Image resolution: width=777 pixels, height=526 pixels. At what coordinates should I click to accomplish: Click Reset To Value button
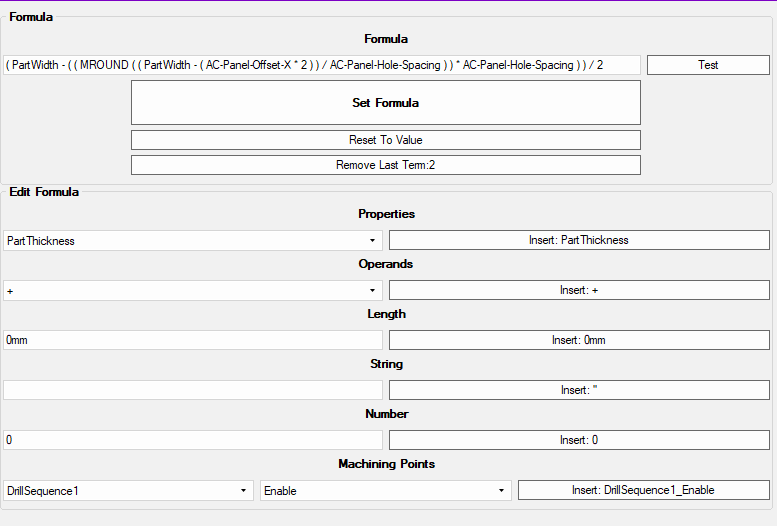[x=386, y=140]
